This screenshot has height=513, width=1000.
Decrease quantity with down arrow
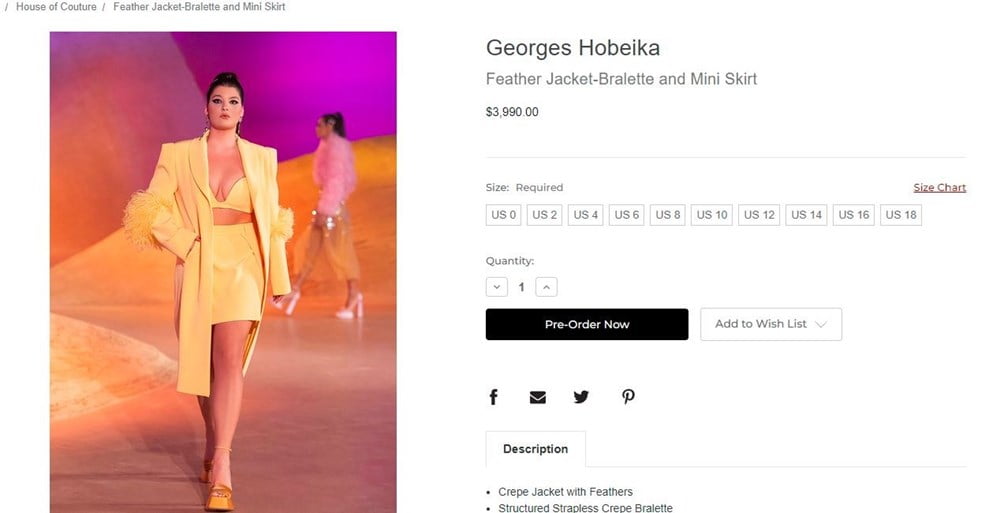(497, 287)
